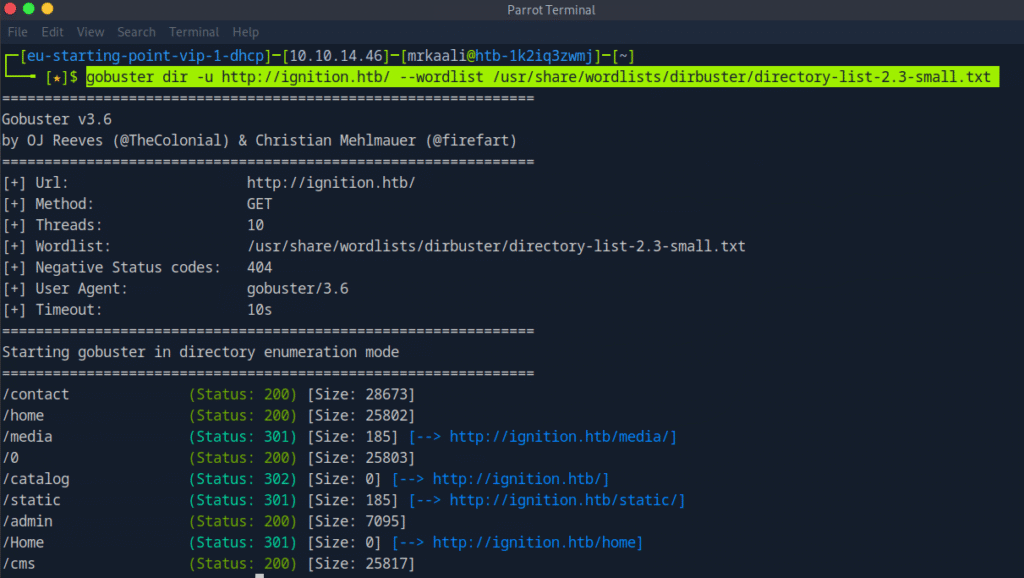The height and width of the screenshot is (578, 1024).
Task: Click the highlighted gobuster command line
Action: coord(538,77)
